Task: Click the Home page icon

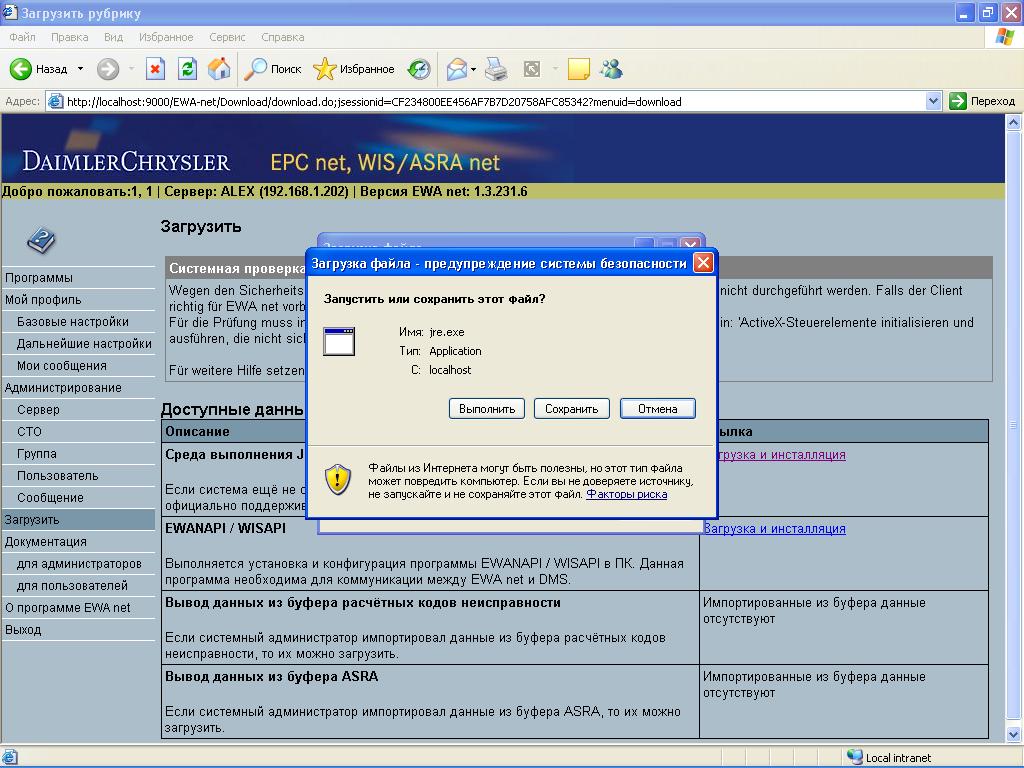Action: (x=219, y=69)
